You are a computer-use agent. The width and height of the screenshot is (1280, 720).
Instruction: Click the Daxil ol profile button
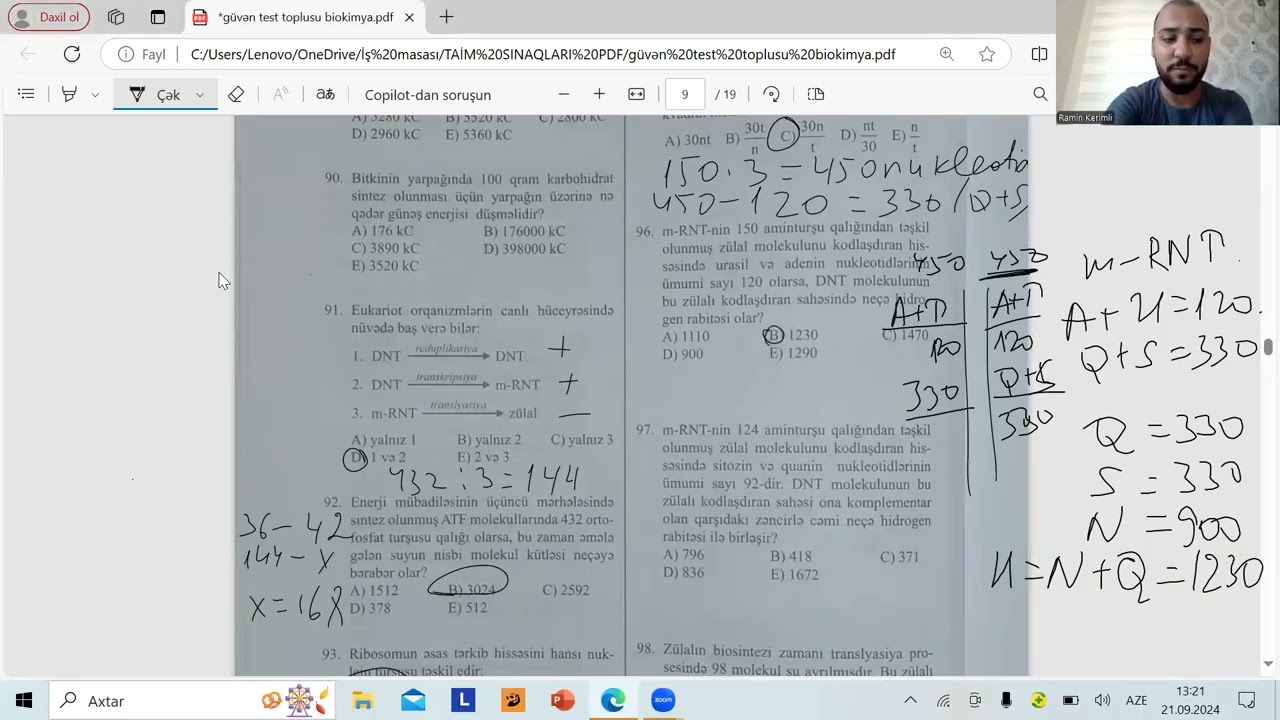tap(48, 17)
